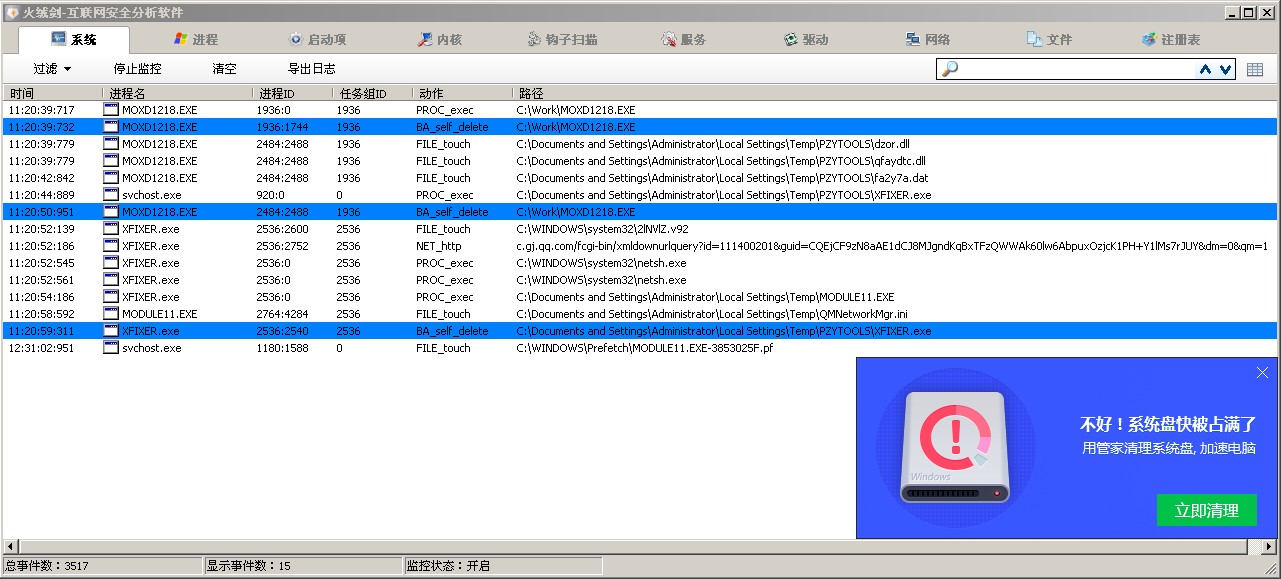Click the 监控状态：开启 status entry
The image size is (1281, 579).
[448, 566]
